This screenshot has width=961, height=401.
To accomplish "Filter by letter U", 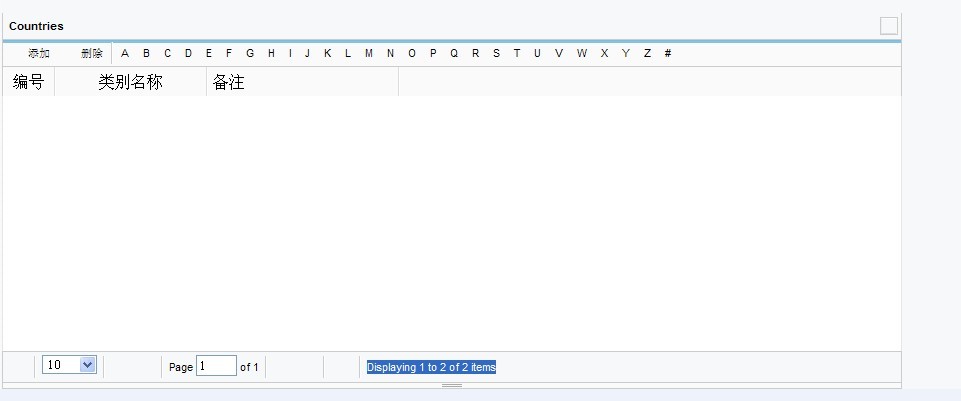I will coord(537,53).
